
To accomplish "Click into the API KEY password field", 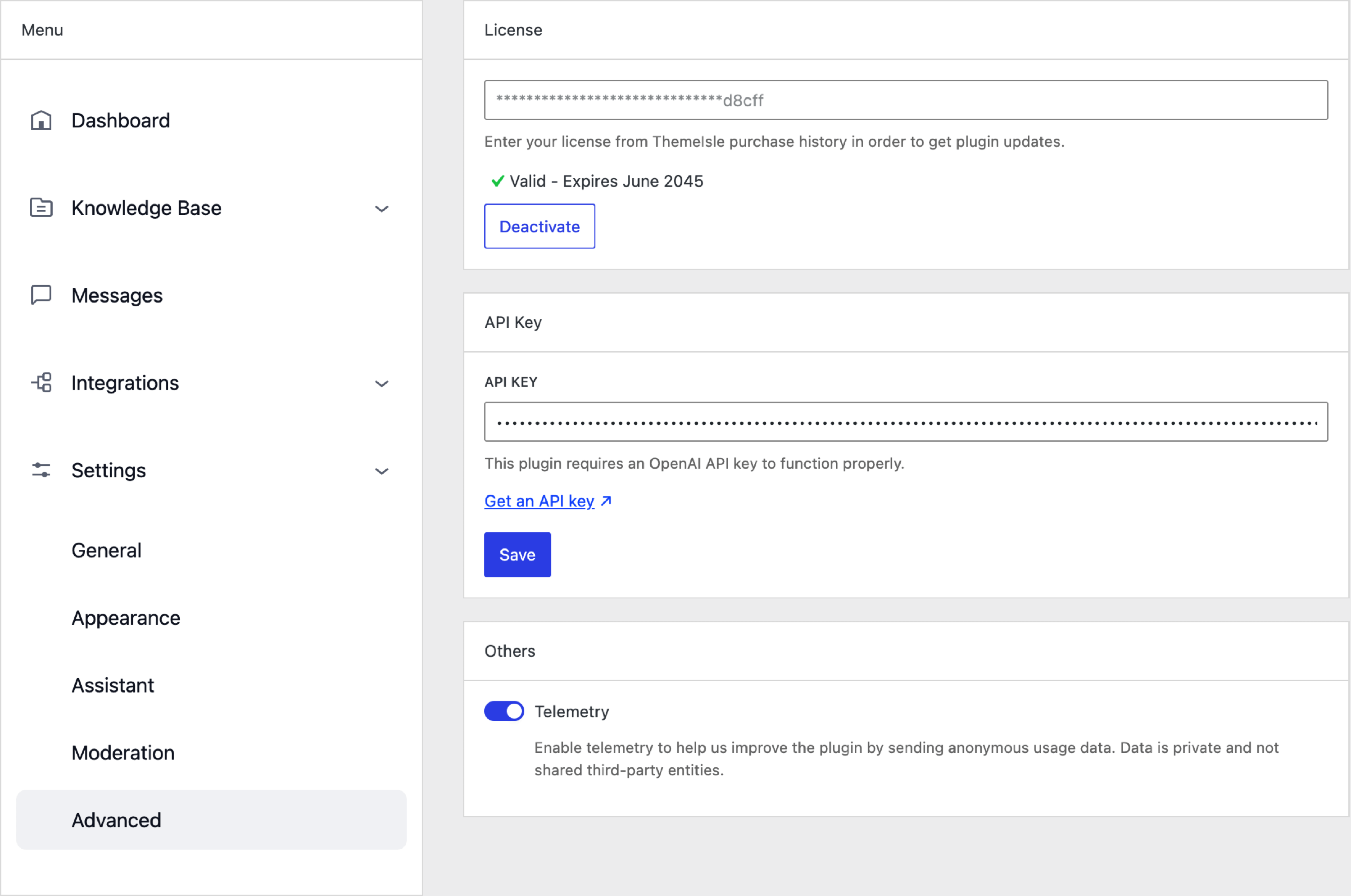I will pos(906,422).
